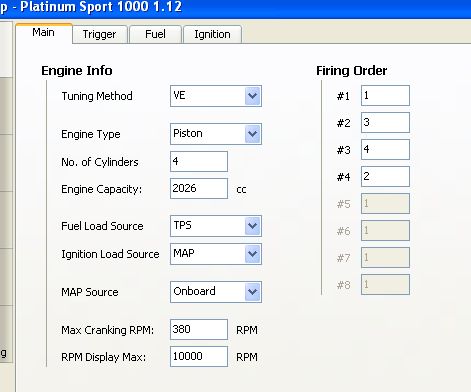This screenshot has height=392, width=471.
Task: Select firing order #1 input box
Action: coord(385,96)
